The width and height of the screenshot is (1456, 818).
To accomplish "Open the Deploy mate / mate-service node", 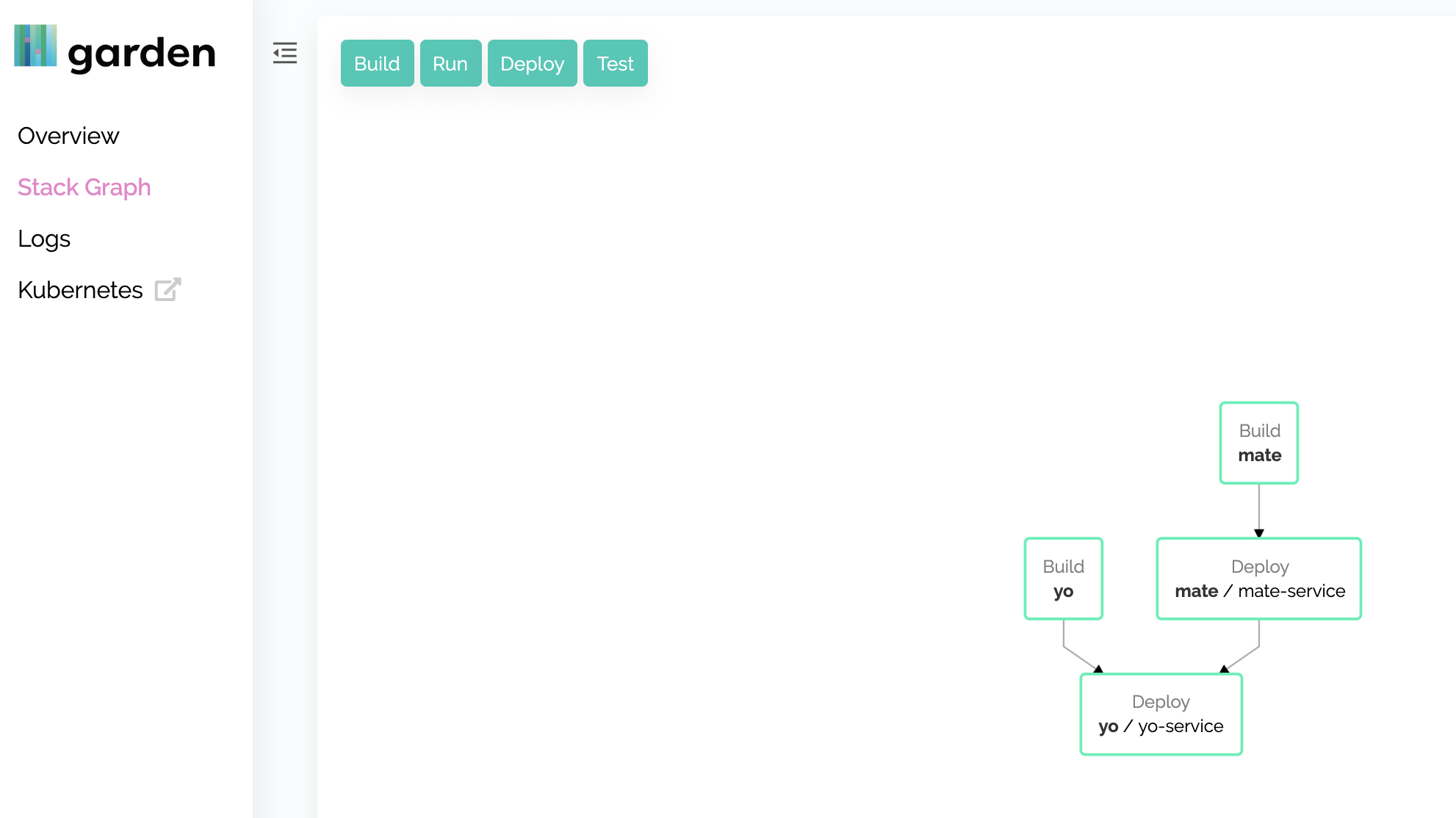I will [1259, 579].
